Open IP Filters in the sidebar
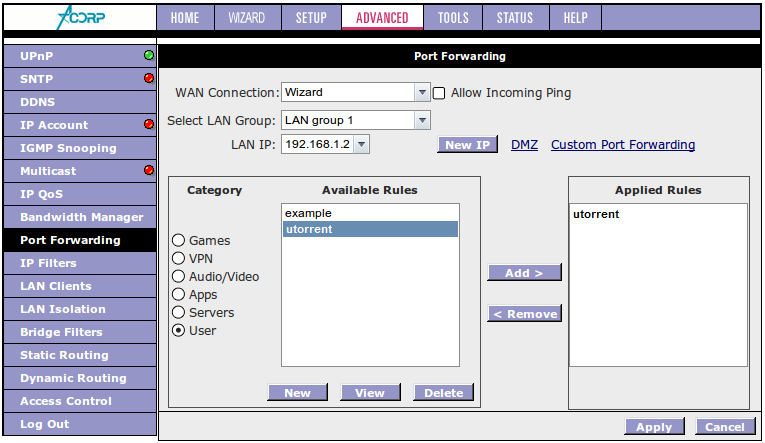 [80, 263]
